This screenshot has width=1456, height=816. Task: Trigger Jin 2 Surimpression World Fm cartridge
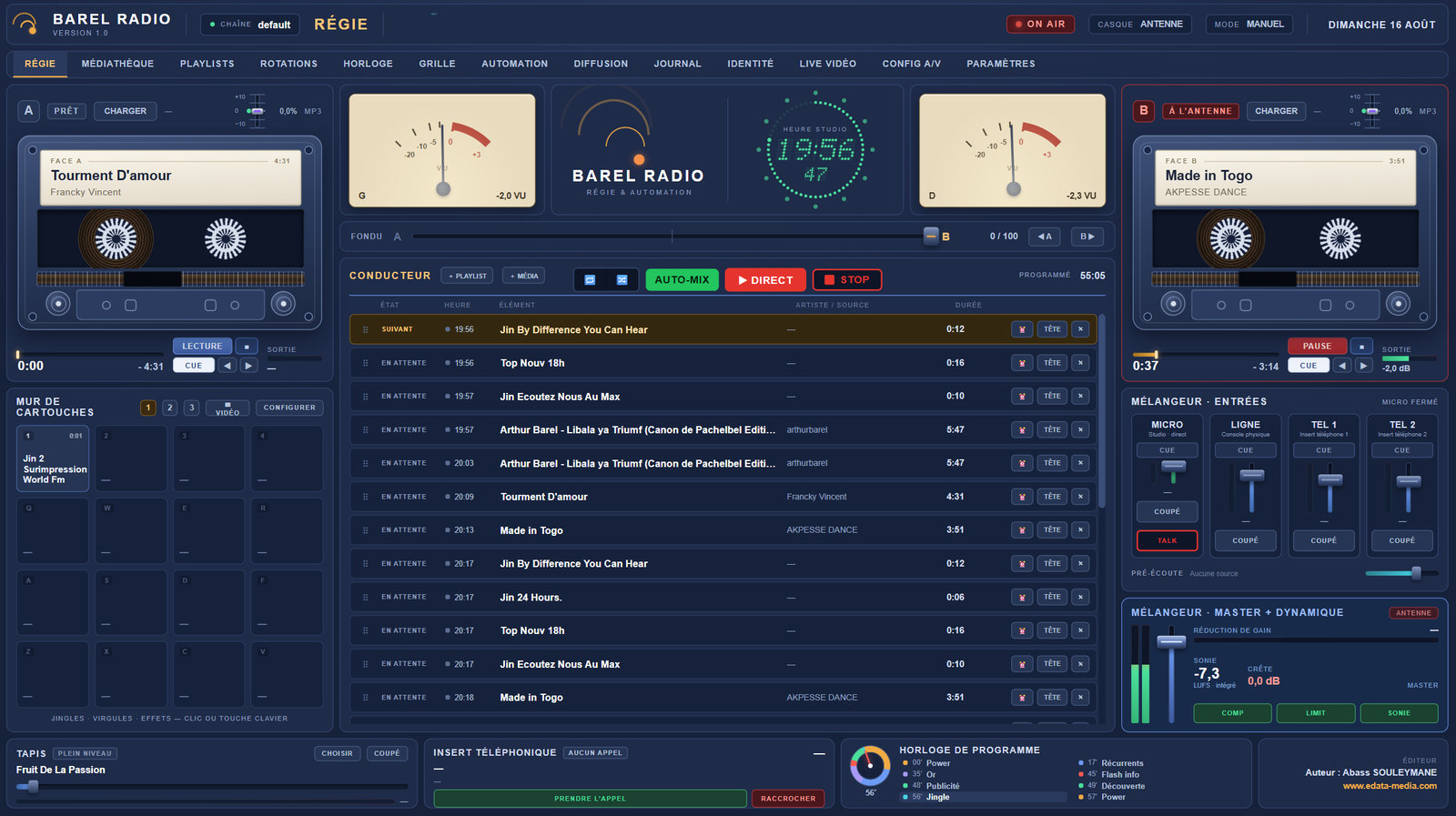click(53, 459)
